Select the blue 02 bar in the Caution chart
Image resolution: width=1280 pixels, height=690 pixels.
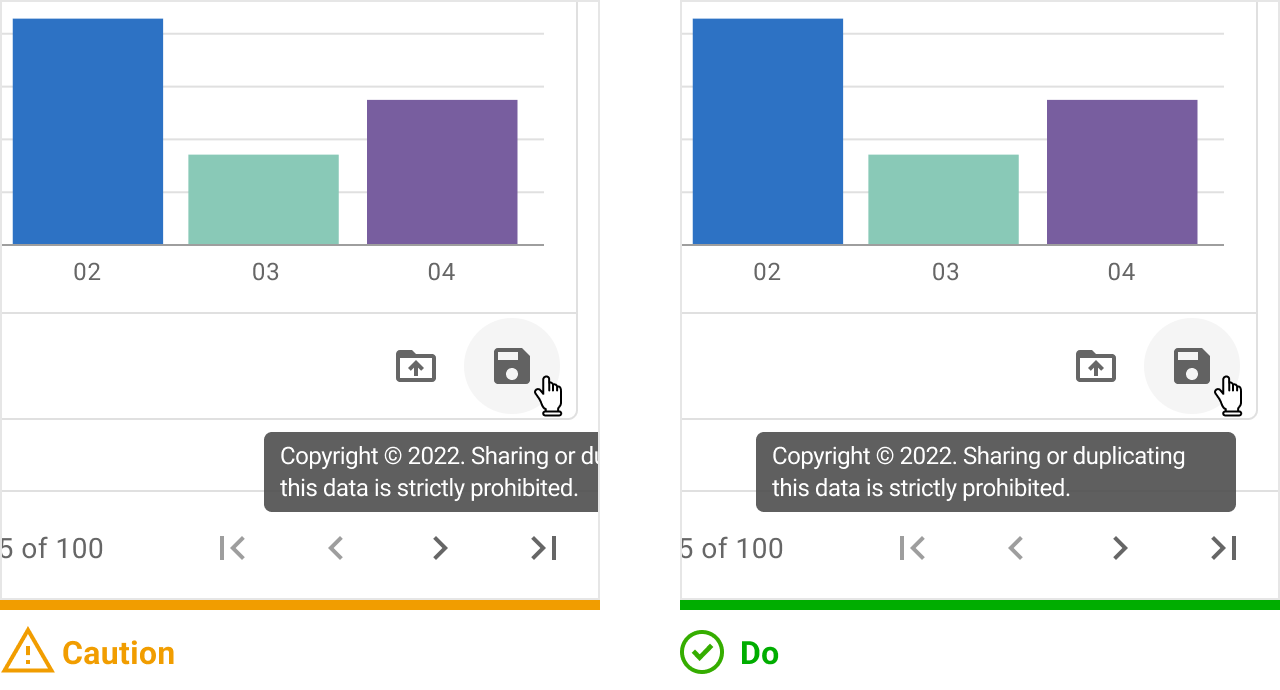(88, 131)
